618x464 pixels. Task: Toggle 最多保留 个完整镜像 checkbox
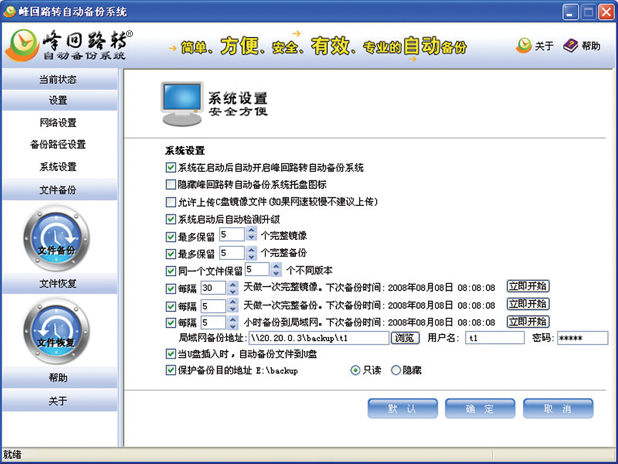point(171,237)
